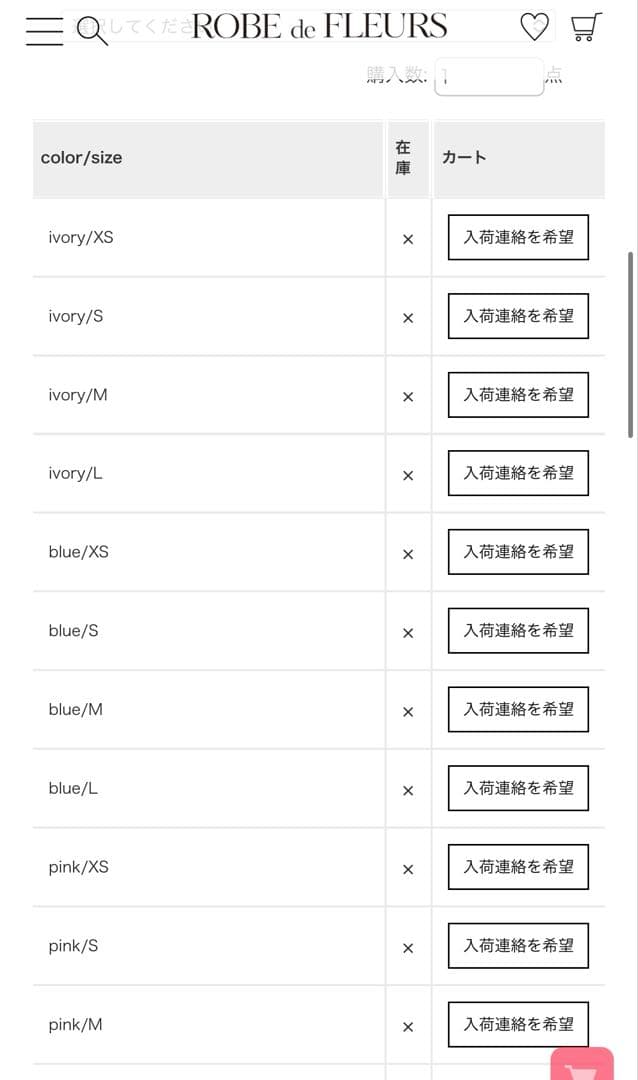Click the page vertical scrollbar
Image resolution: width=638 pixels, height=1080 pixels.
pyautogui.click(x=630, y=344)
